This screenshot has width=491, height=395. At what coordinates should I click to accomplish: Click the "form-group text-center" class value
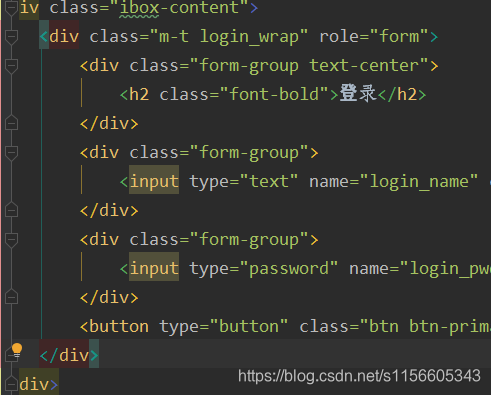(x=309, y=65)
